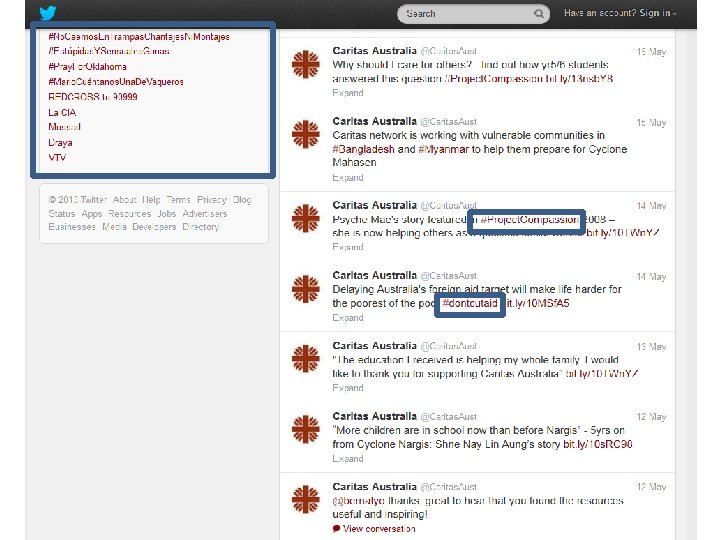Click hashtag #Bangladesh in tweet
Screen dimensions: 720x540
point(363,149)
